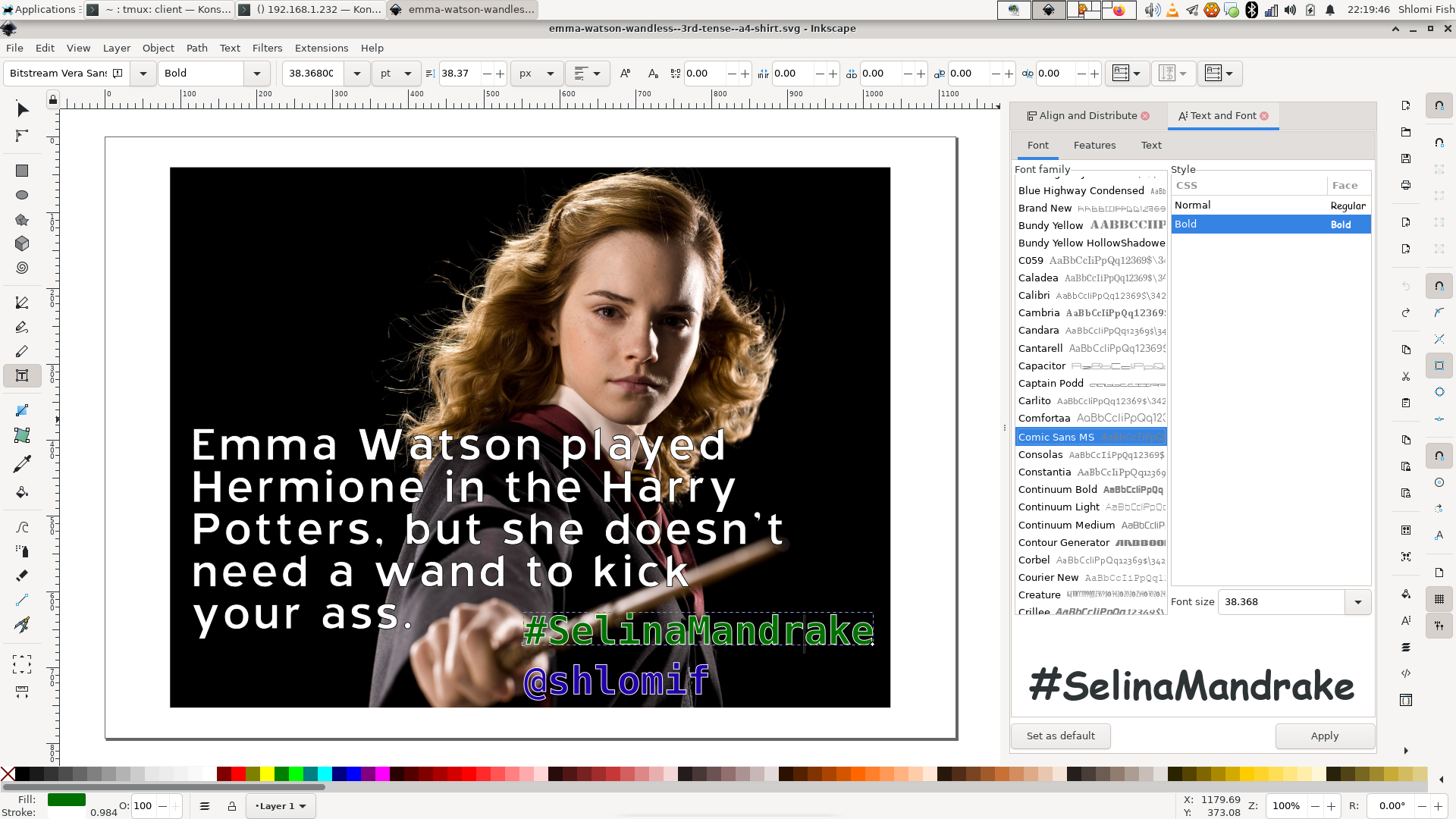Screen dimensions: 1456x819
Task: Open the Filters menu
Action: [x=267, y=48]
